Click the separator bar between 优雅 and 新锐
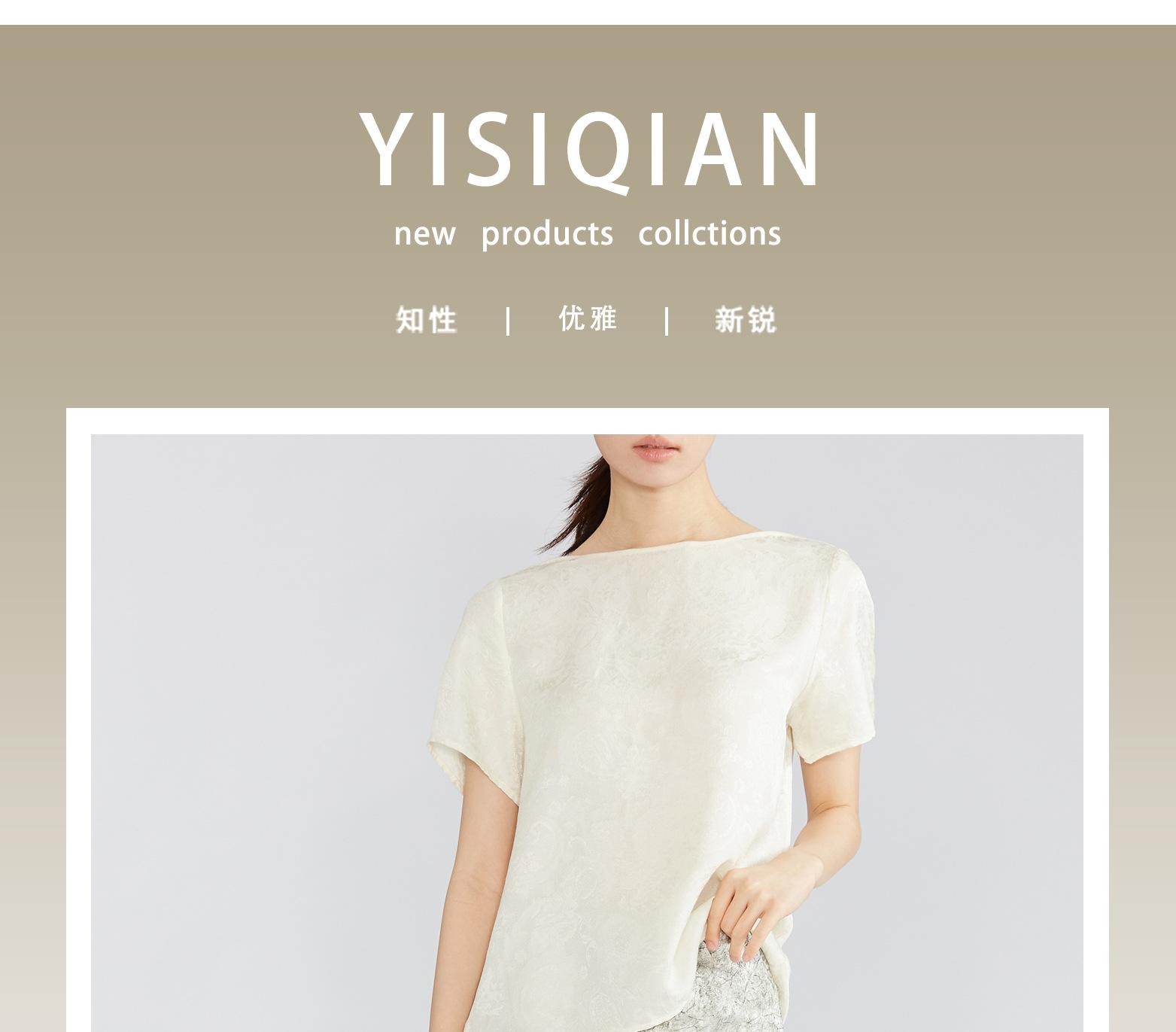 tap(667, 321)
